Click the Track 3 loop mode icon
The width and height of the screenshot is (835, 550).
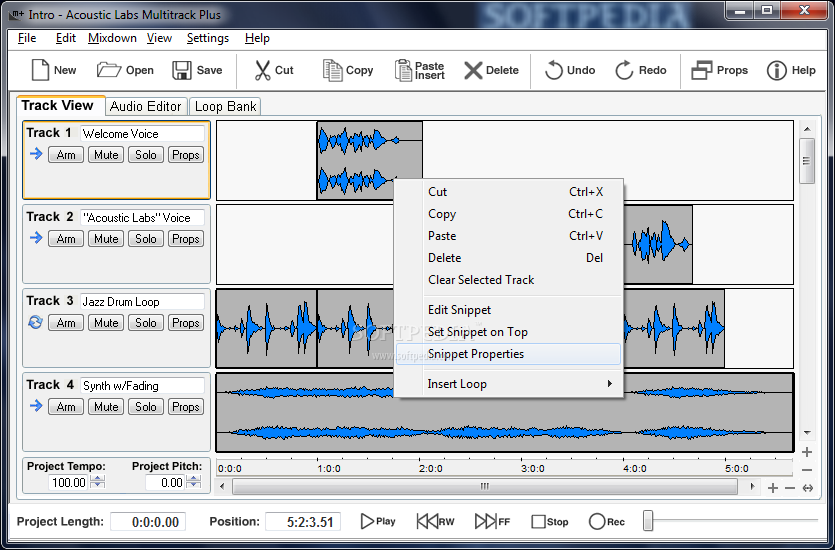point(35,322)
